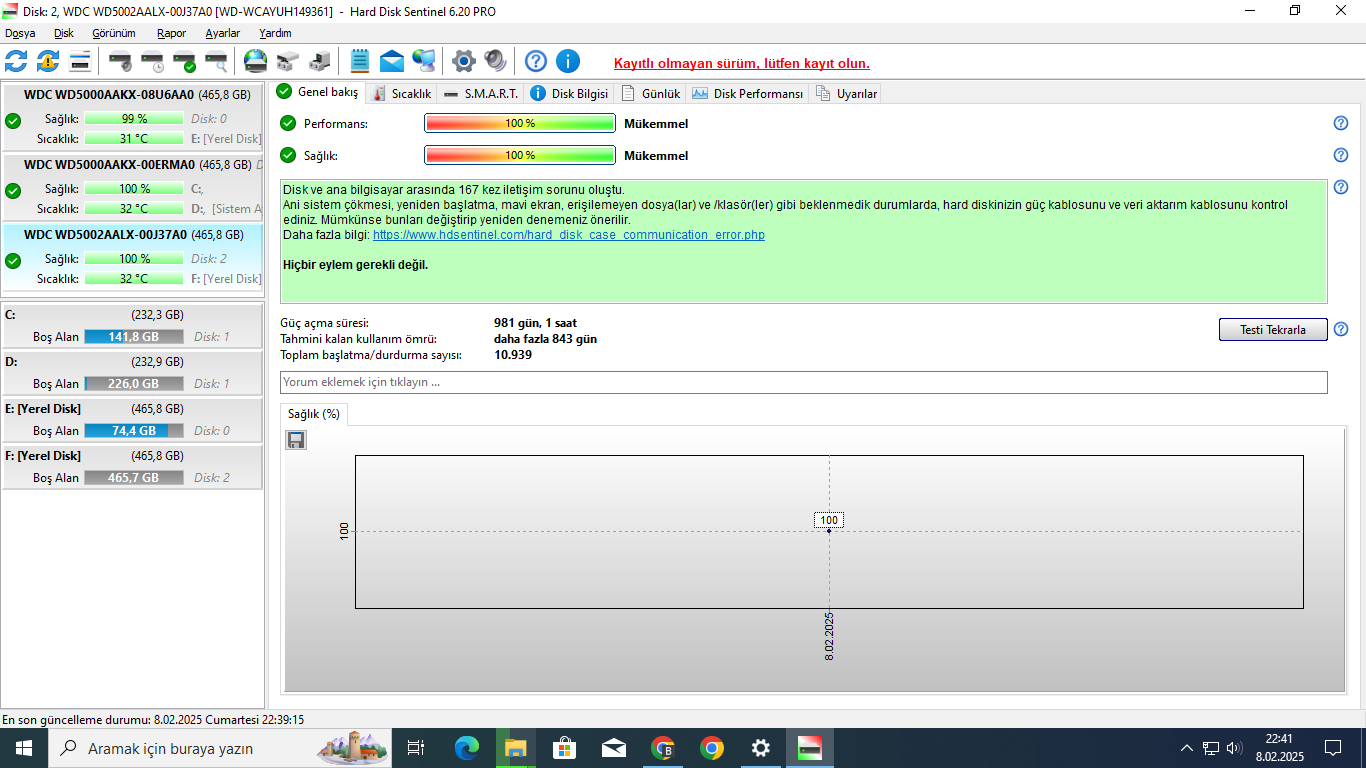1366x768 pixels.
Task: Click the speaker sound toolbar icon
Action: 496,61
